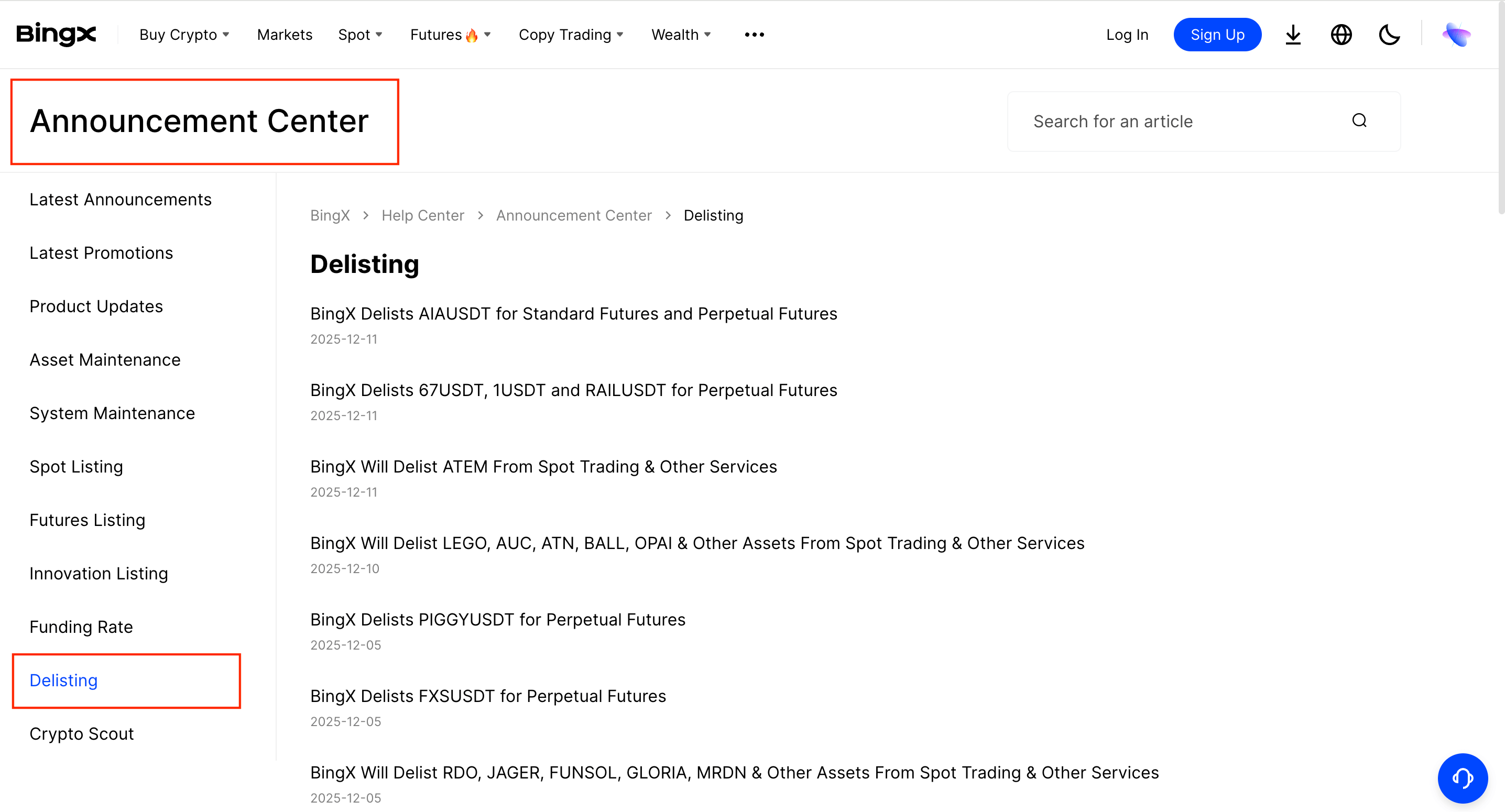Image resolution: width=1505 pixels, height=812 pixels.
Task: Click the download app icon
Action: [1293, 35]
